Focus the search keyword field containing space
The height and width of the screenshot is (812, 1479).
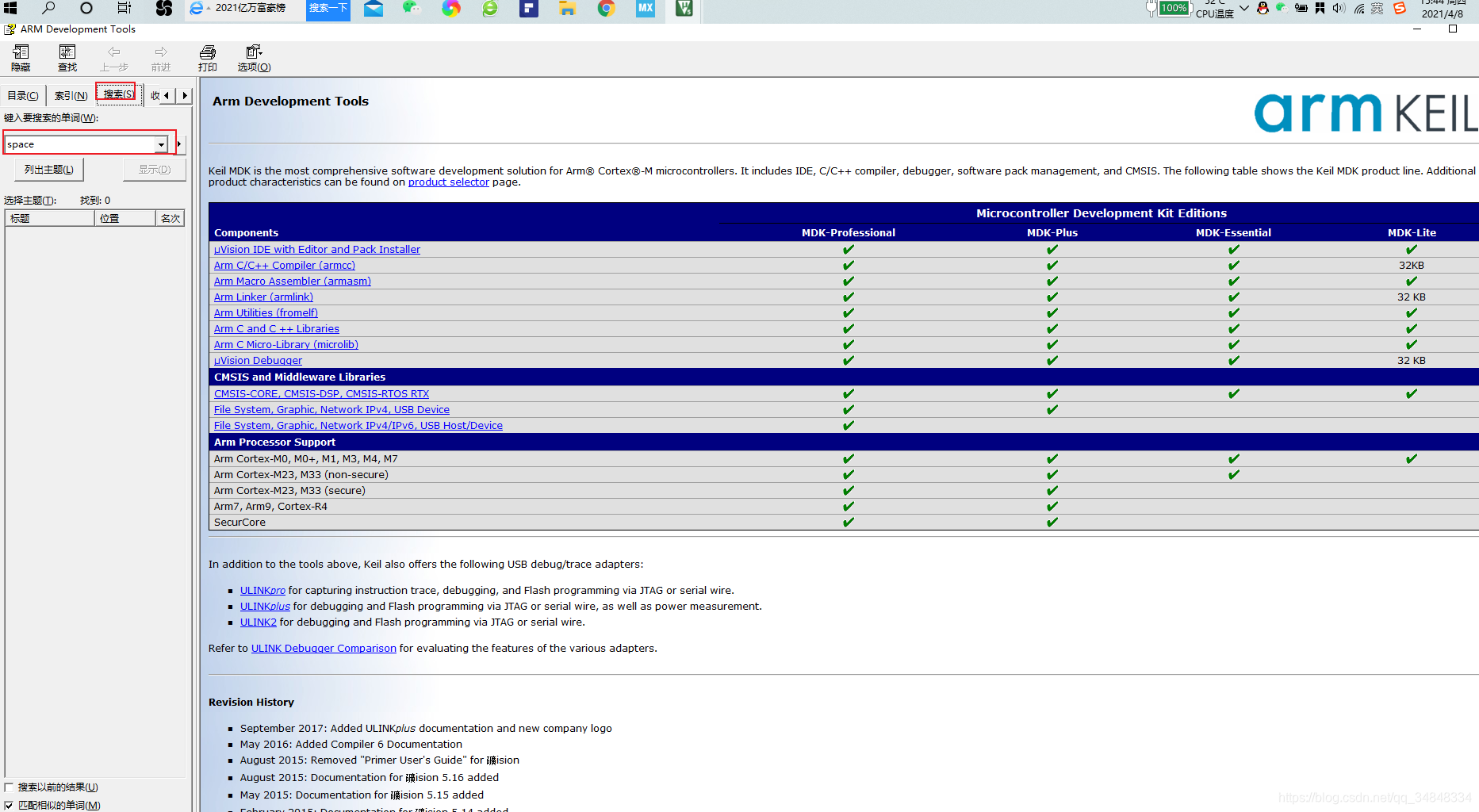(80, 144)
